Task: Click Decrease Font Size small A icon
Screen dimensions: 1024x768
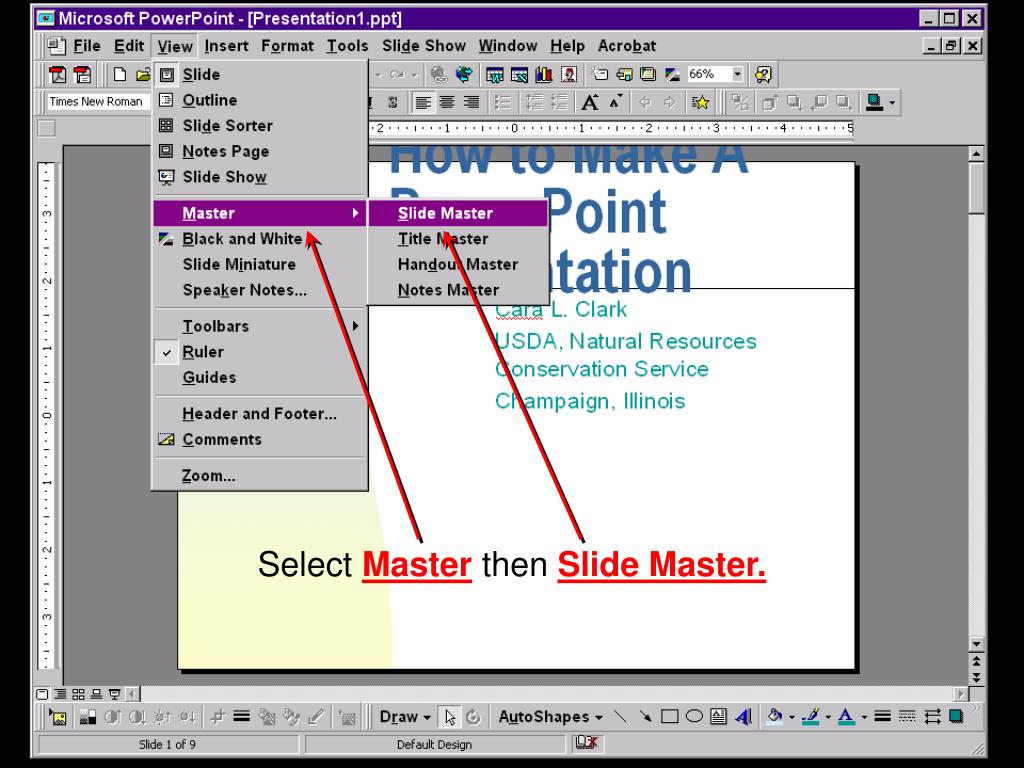Action: click(x=616, y=102)
